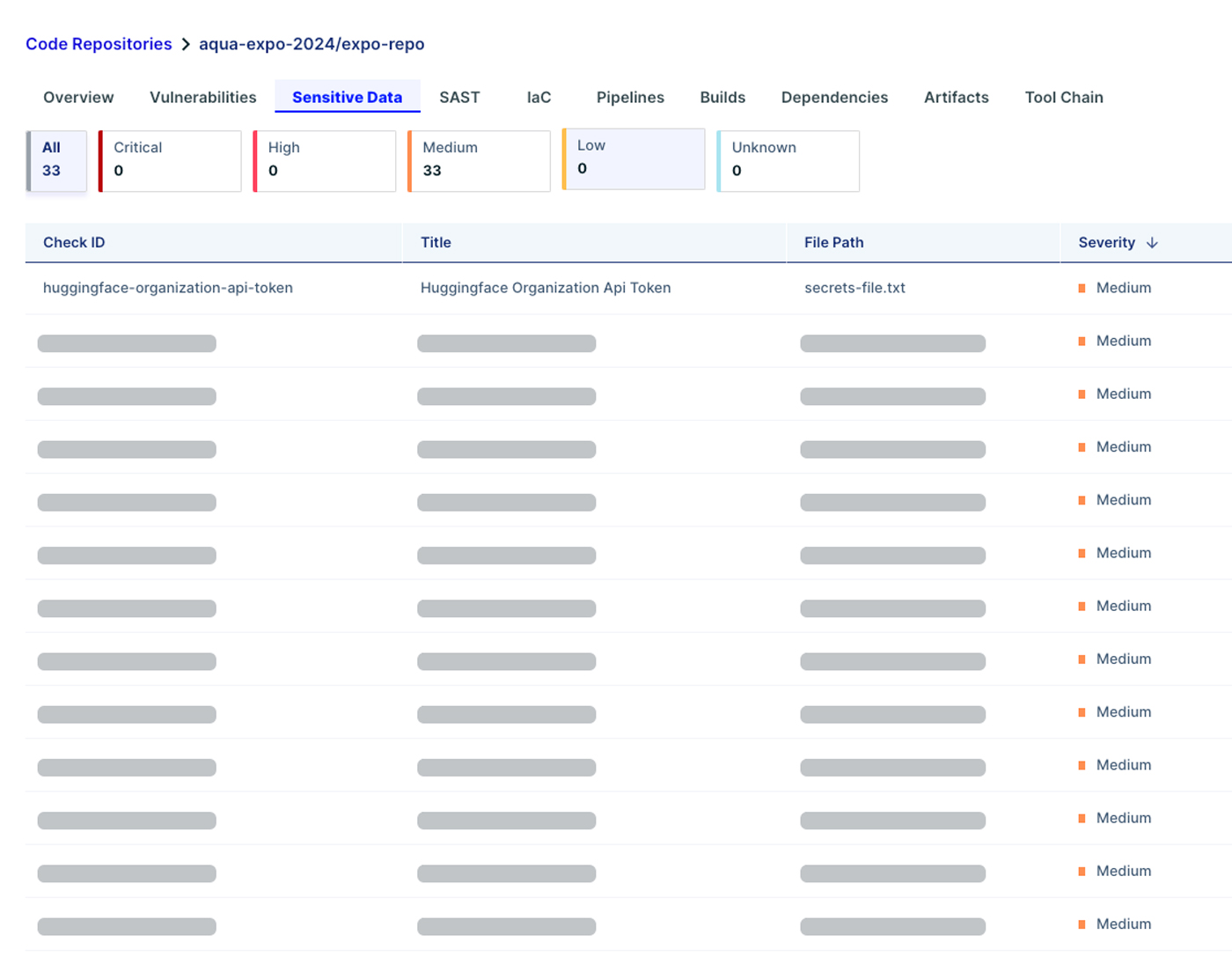Click the aqua-expo-2024/expo-repo breadcrumb
Viewport: 1232px width, 972px height.
tap(312, 44)
